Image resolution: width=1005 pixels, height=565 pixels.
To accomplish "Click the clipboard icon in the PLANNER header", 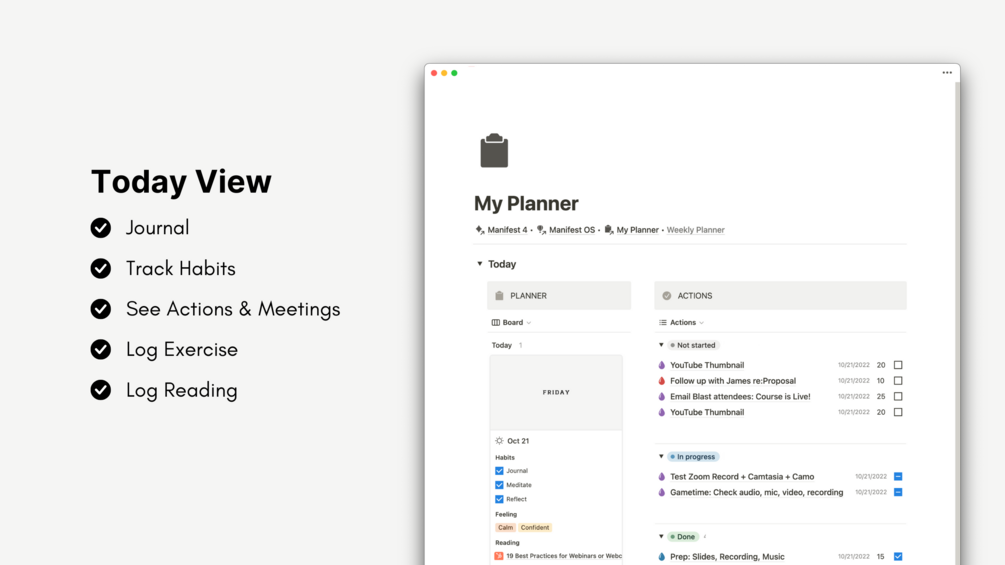I will click(x=499, y=296).
